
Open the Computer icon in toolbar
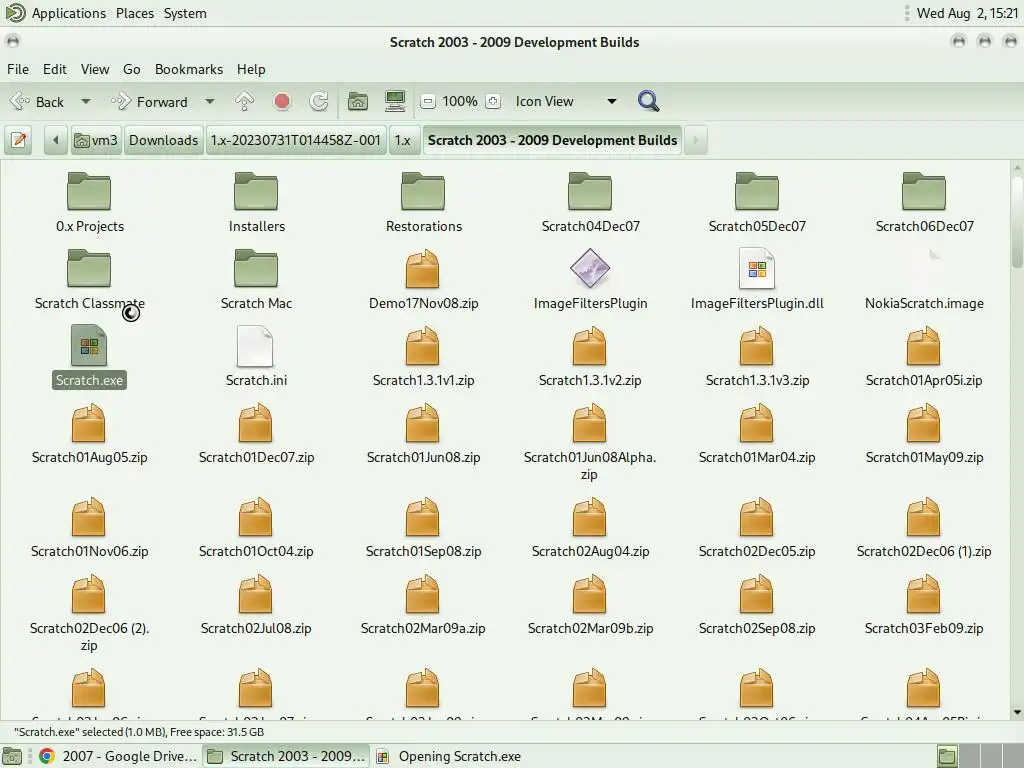pyautogui.click(x=395, y=101)
